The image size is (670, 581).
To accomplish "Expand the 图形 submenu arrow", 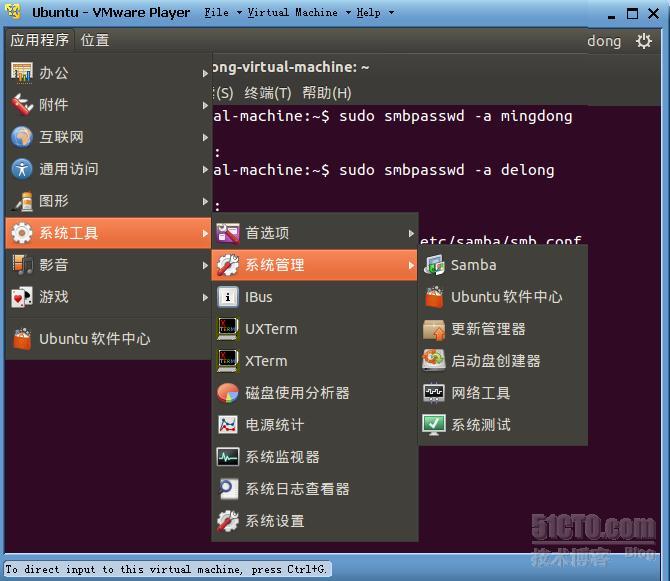I will [x=205, y=201].
